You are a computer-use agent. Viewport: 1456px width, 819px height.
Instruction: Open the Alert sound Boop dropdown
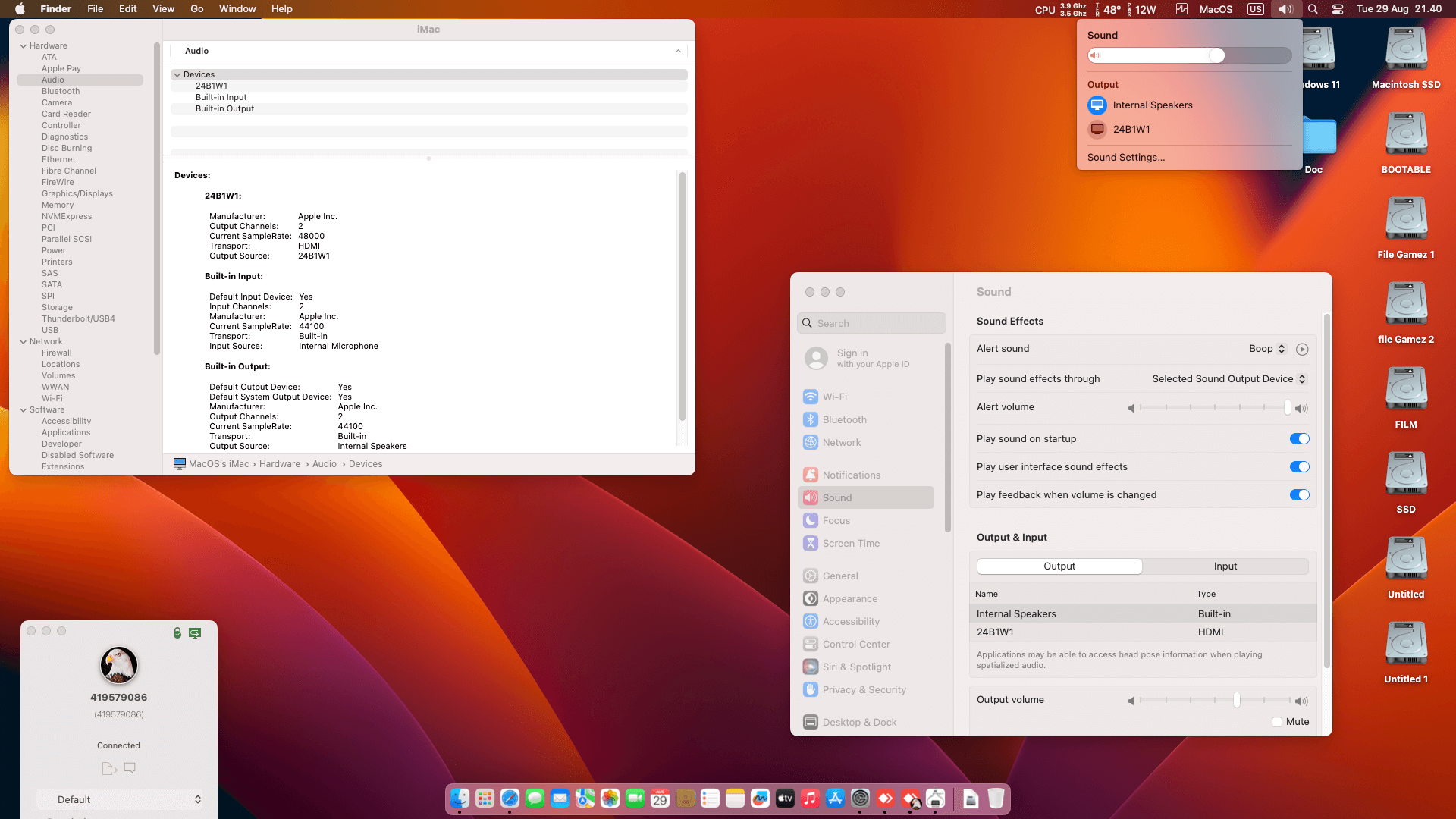pos(1267,349)
